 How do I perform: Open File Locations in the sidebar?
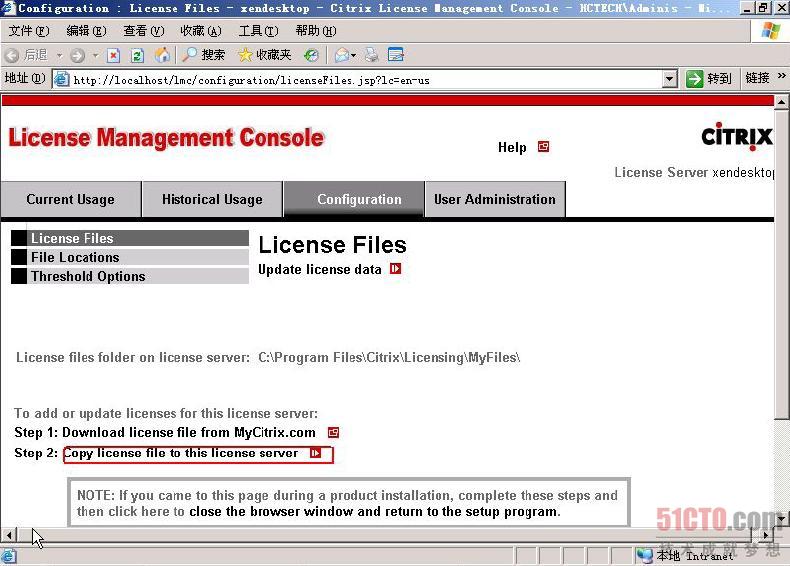(x=130, y=257)
